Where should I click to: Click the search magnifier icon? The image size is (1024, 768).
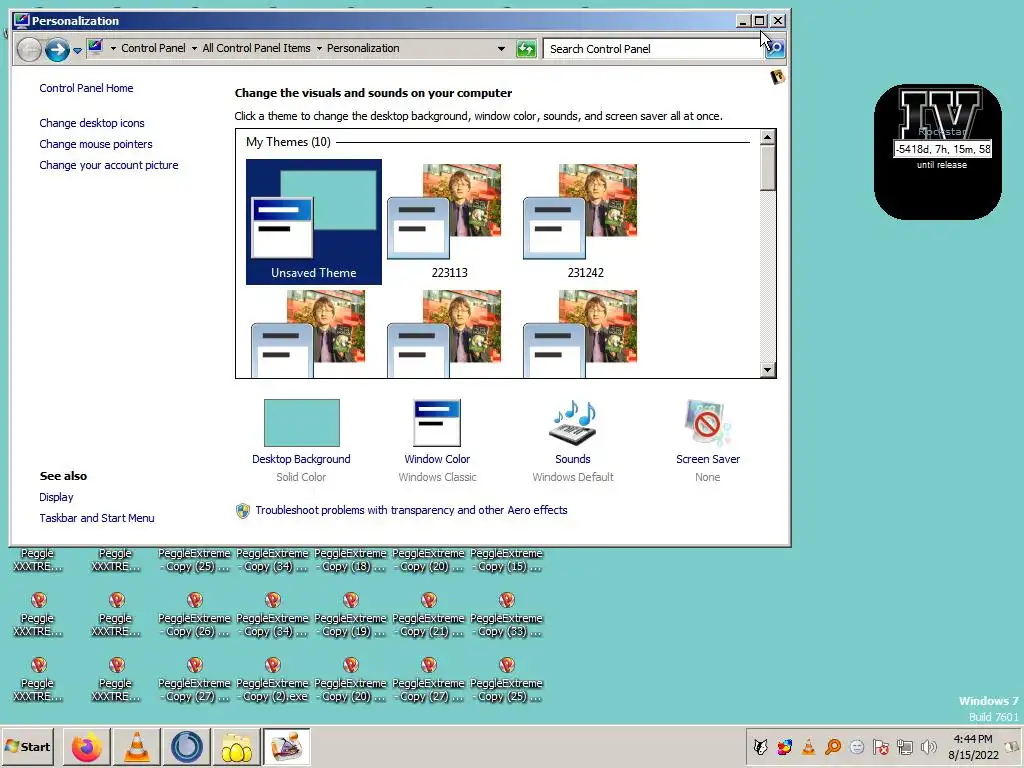pos(775,48)
